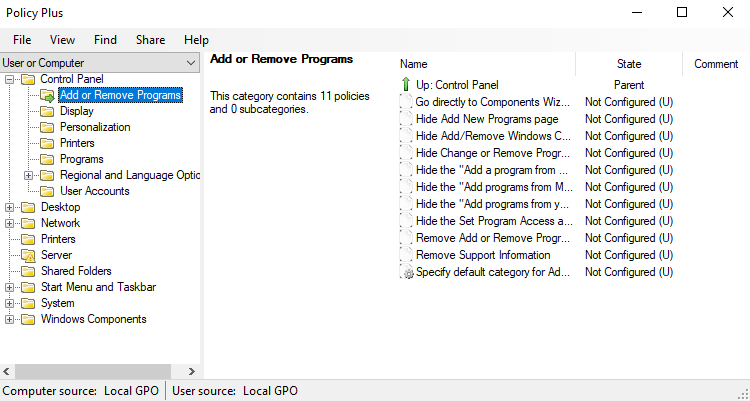Click the Programs folder icon

(x=47, y=159)
